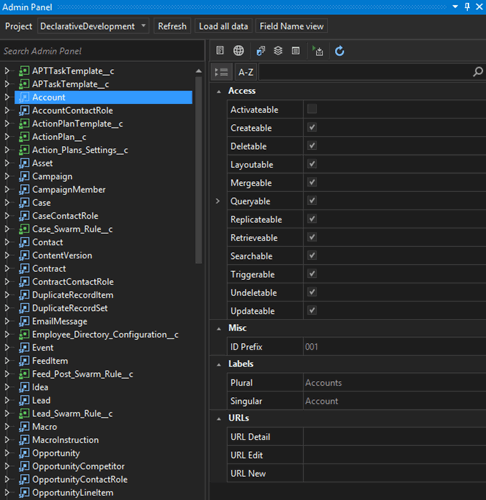
Task: Toggle the Triggerable checkbox
Action: coord(312,274)
